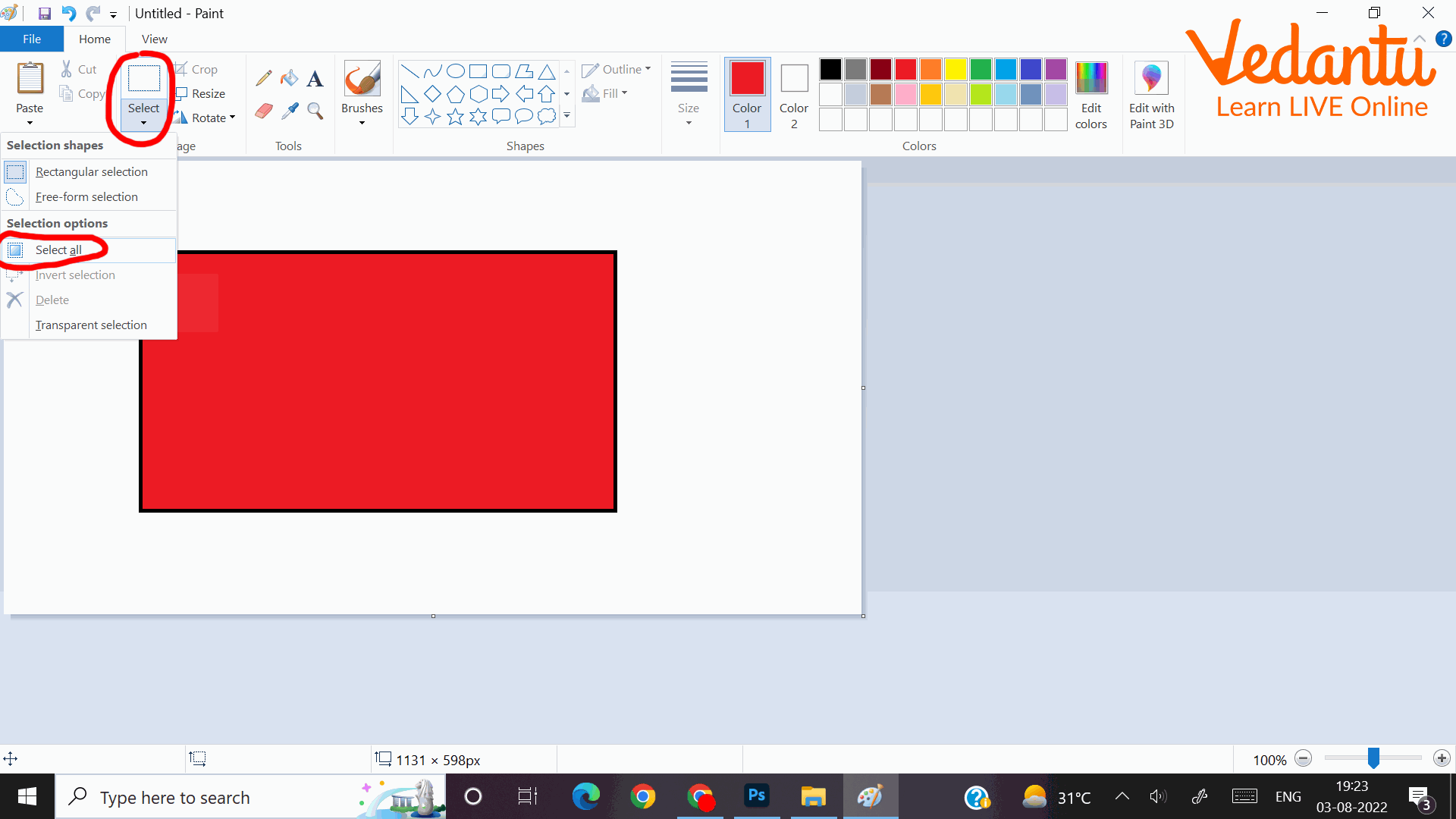1456x819 pixels.
Task: Switch to the View tab
Action: point(154,39)
